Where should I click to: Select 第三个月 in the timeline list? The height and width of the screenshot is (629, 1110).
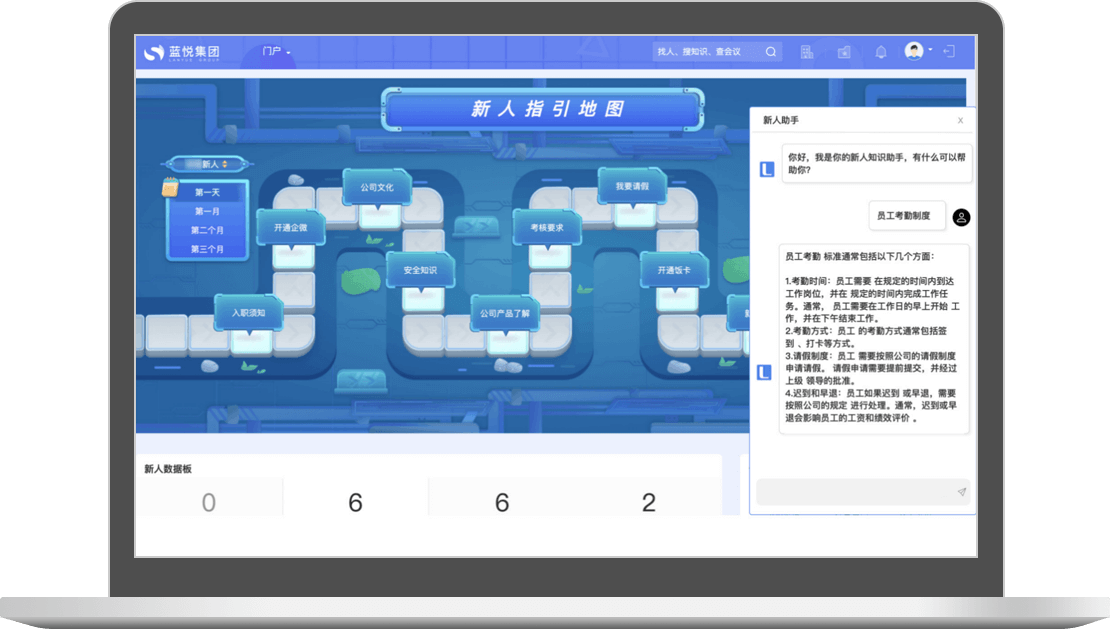pos(207,249)
